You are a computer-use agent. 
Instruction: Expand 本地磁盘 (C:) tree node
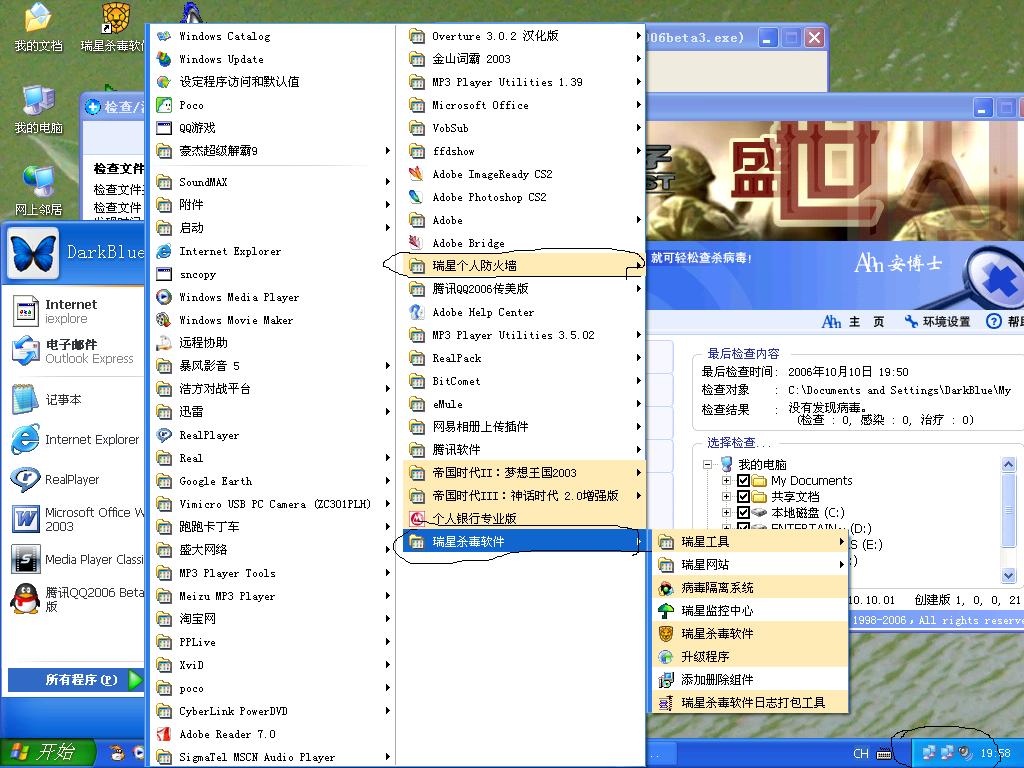pos(726,513)
